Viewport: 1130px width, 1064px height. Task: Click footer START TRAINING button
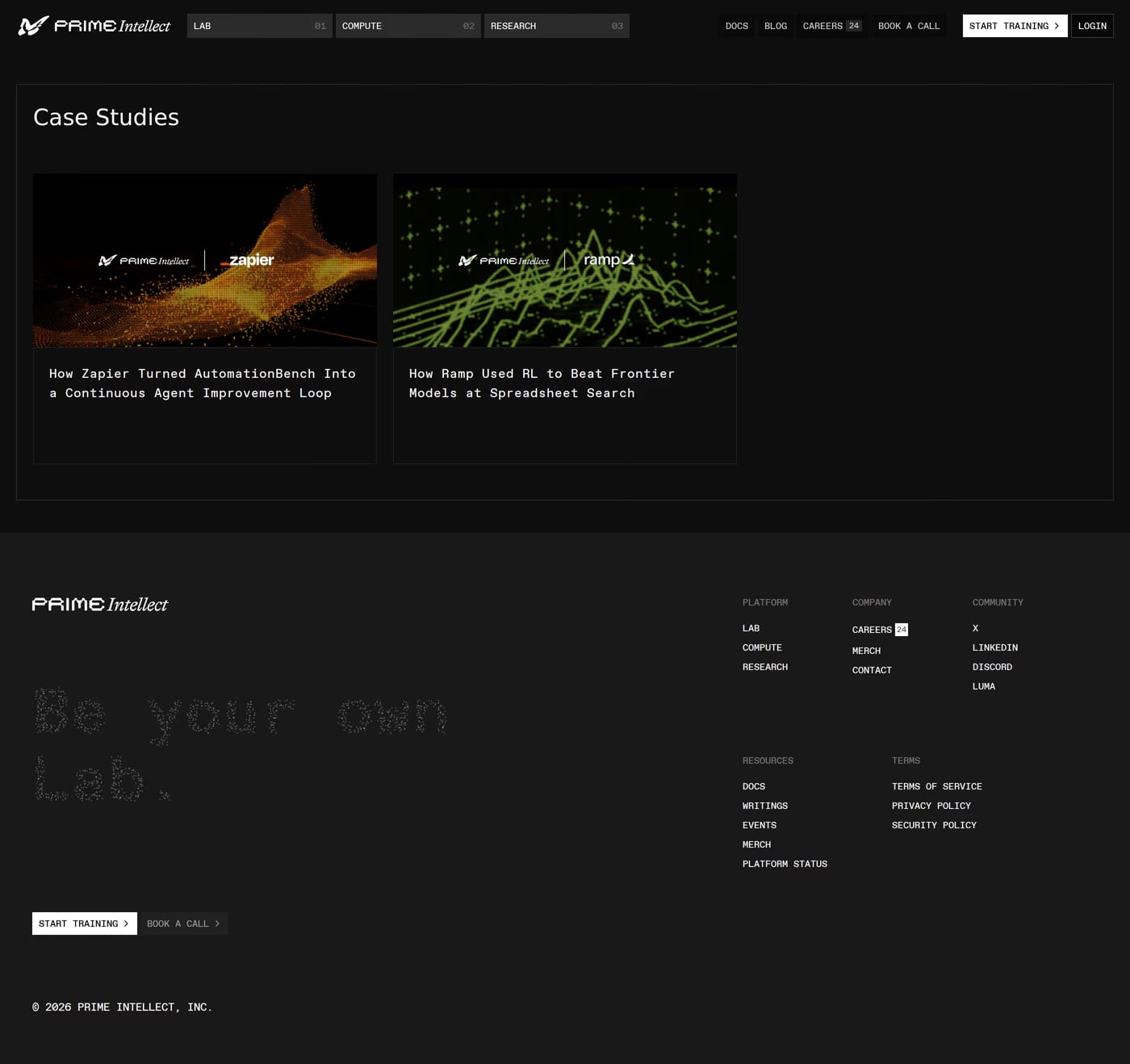(85, 924)
